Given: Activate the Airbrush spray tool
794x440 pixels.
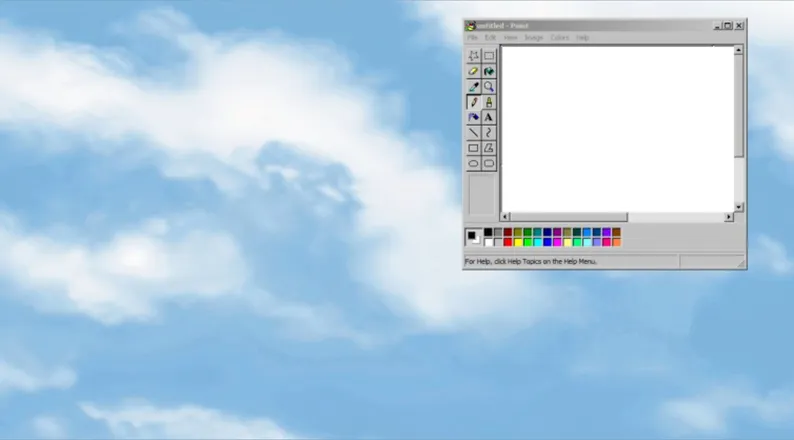Looking at the screenshot, I should [x=473, y=117].
